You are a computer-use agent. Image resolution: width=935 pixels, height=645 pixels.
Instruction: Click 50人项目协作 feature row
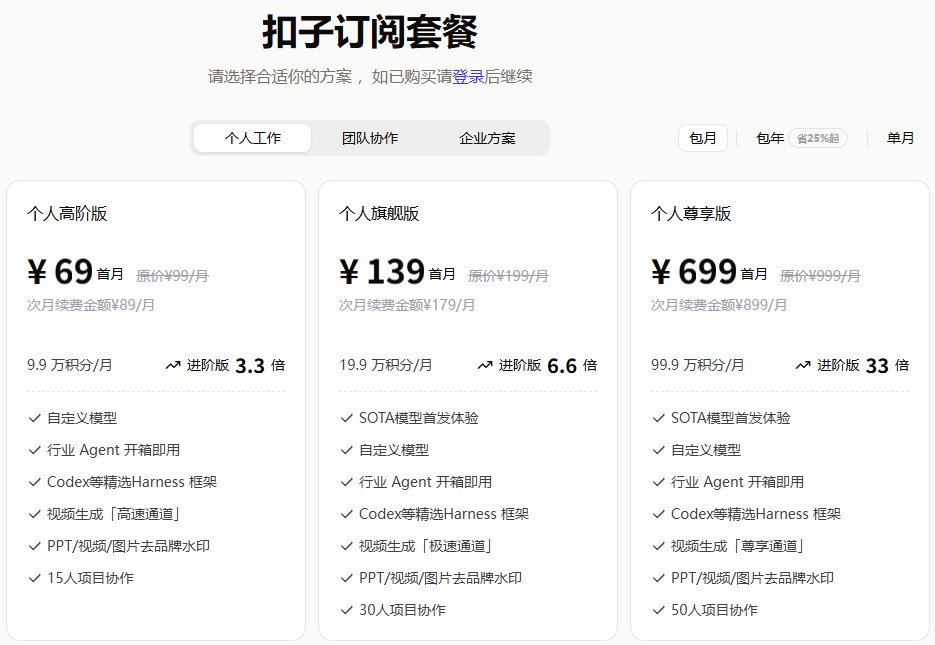[714, 610]
